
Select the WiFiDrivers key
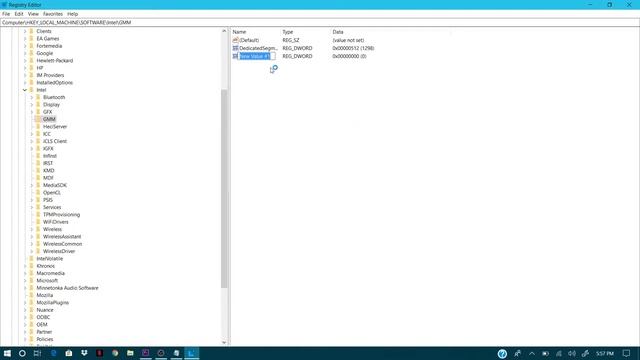56,222
